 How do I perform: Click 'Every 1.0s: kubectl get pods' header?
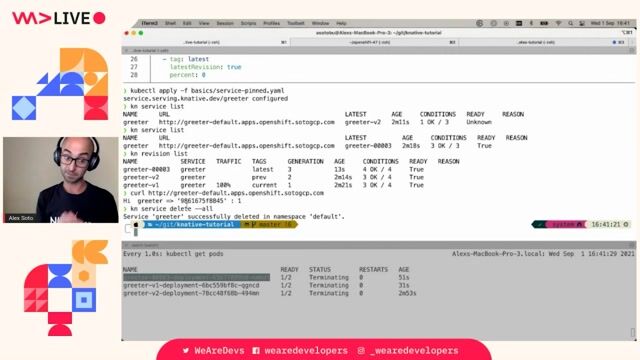pyautogui.click(x=173, y=253)
